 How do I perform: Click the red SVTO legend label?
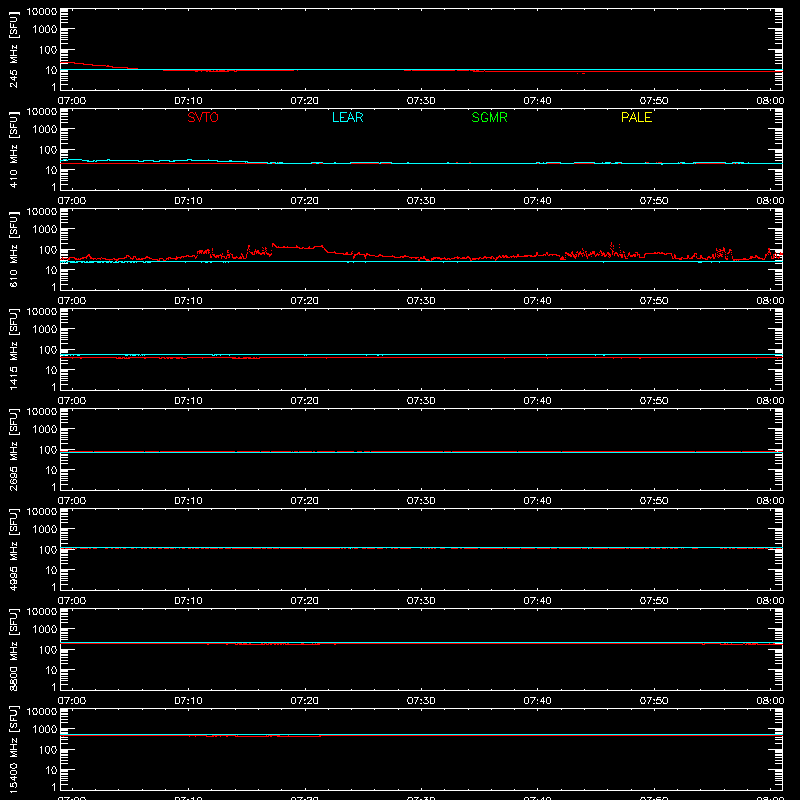(x=203, y=117)
